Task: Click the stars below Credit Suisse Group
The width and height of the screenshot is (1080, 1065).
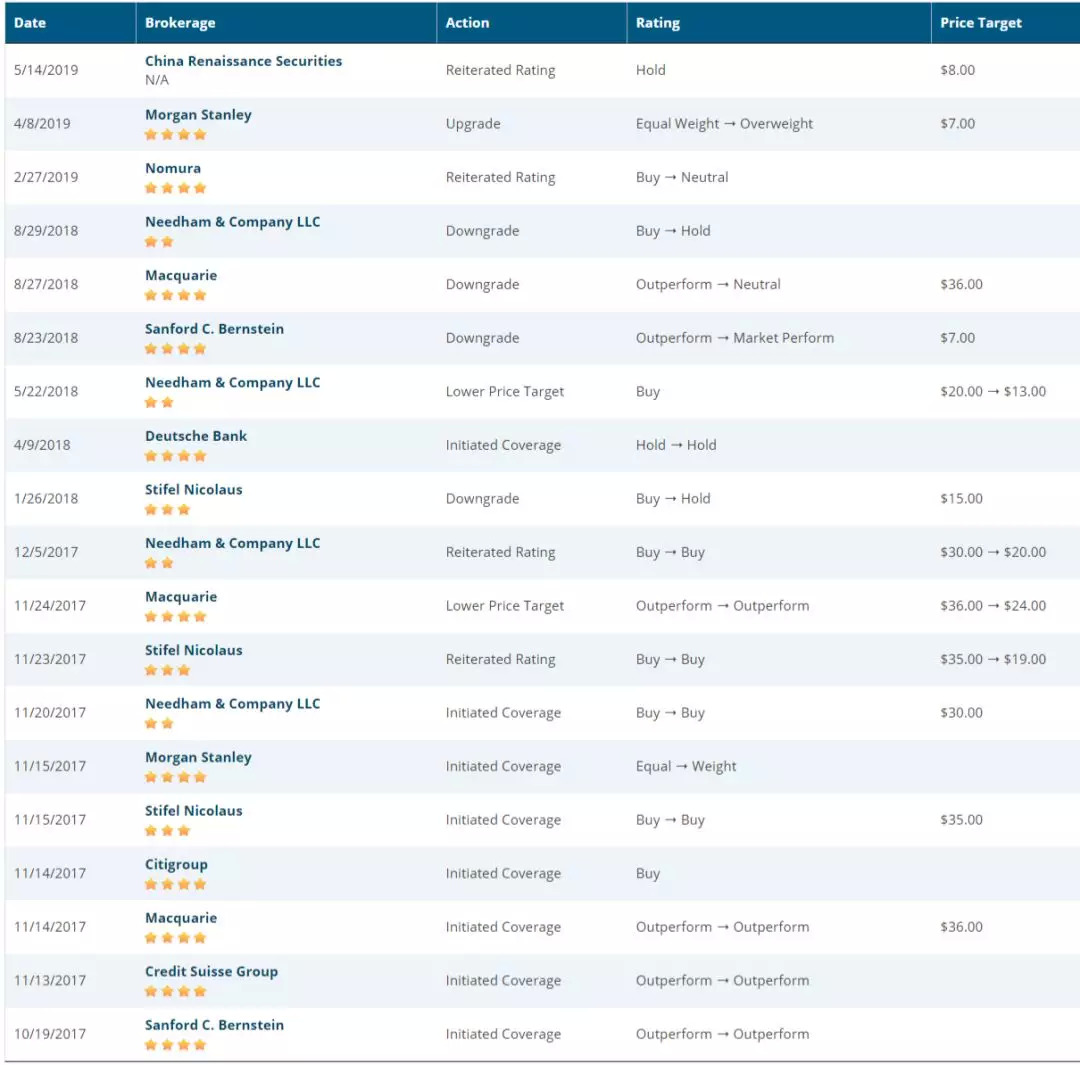Action: tap(176, 991)
